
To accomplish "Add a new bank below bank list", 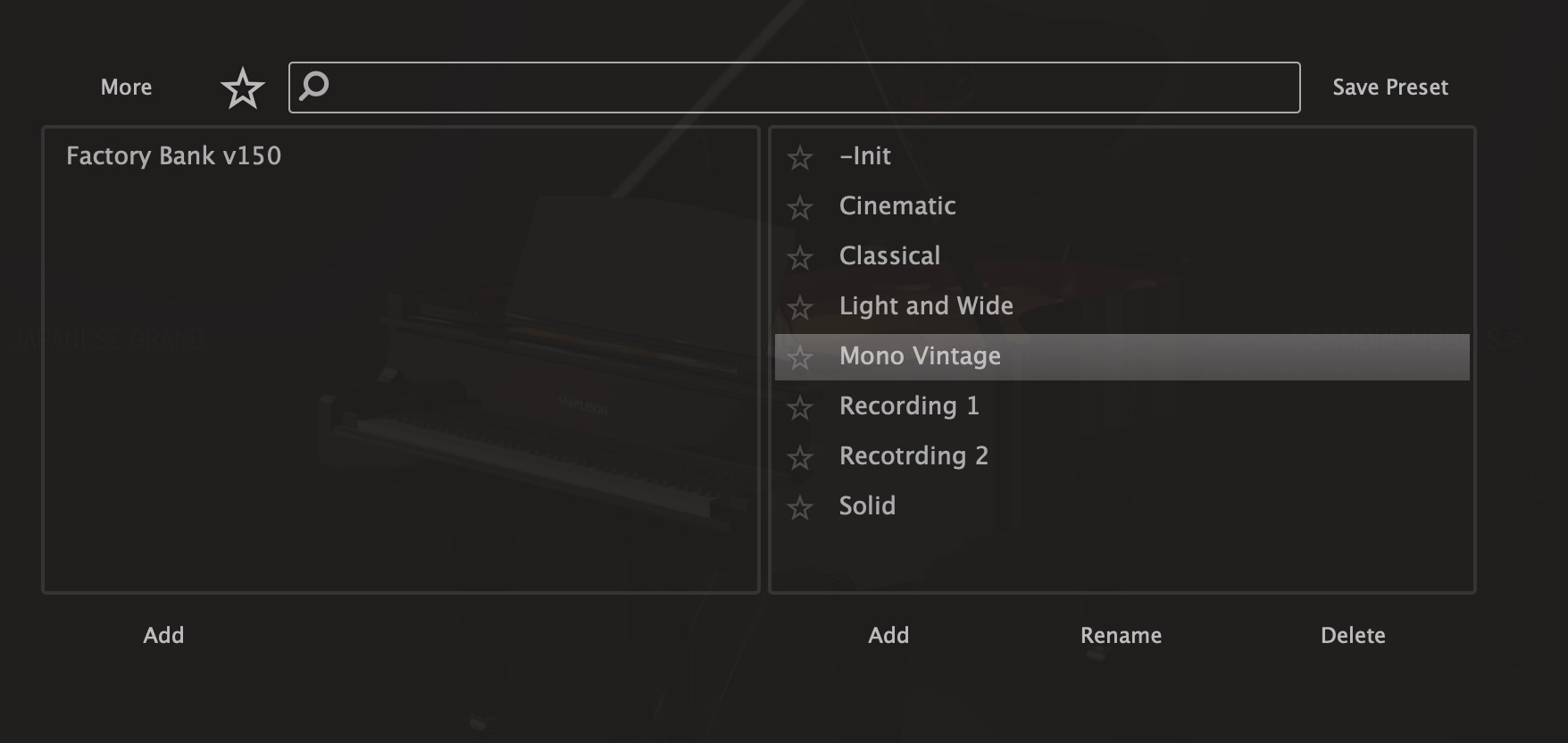I will coord(163,635).
